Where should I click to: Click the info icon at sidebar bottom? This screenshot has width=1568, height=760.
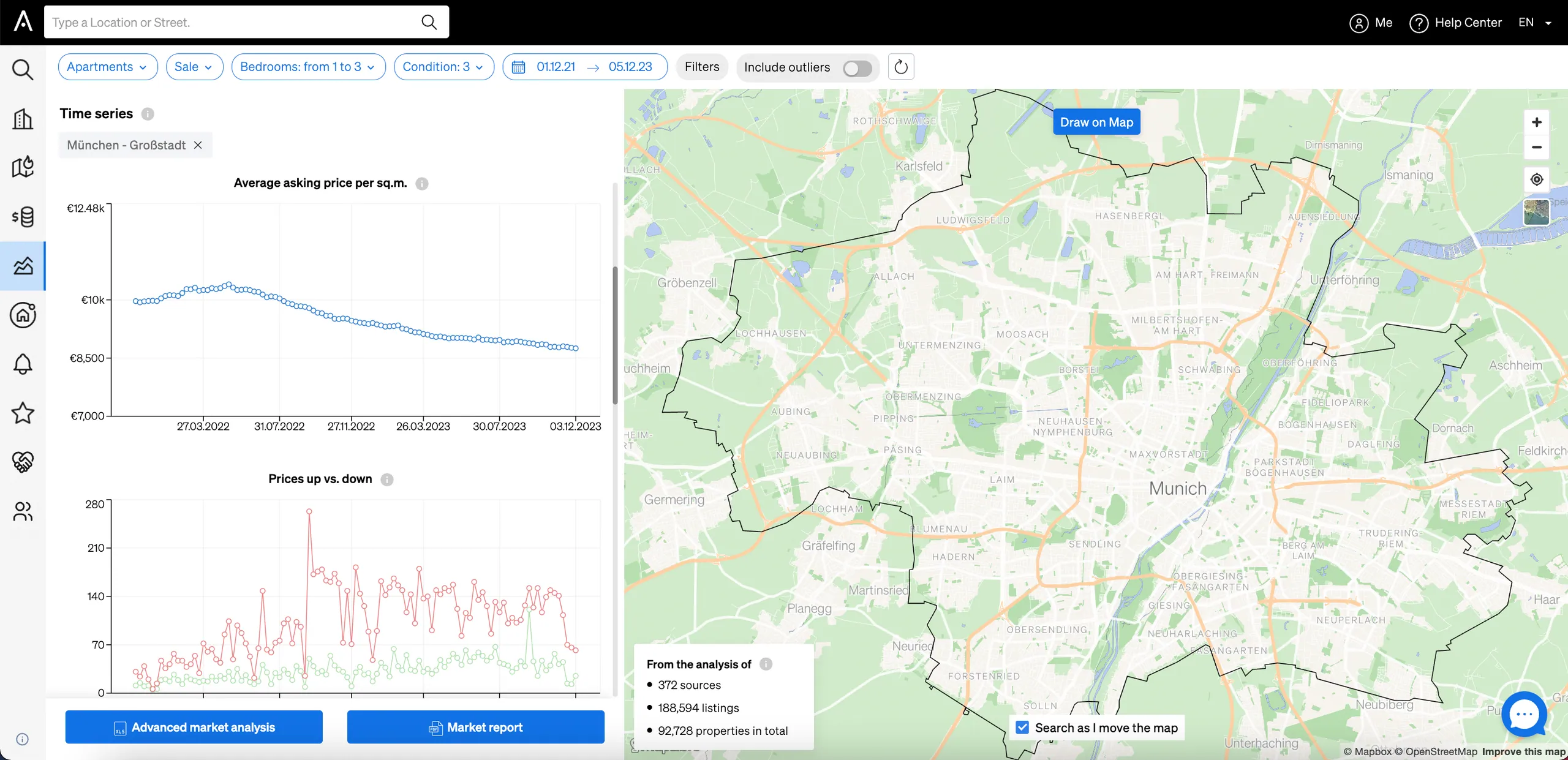click(22, 739)
